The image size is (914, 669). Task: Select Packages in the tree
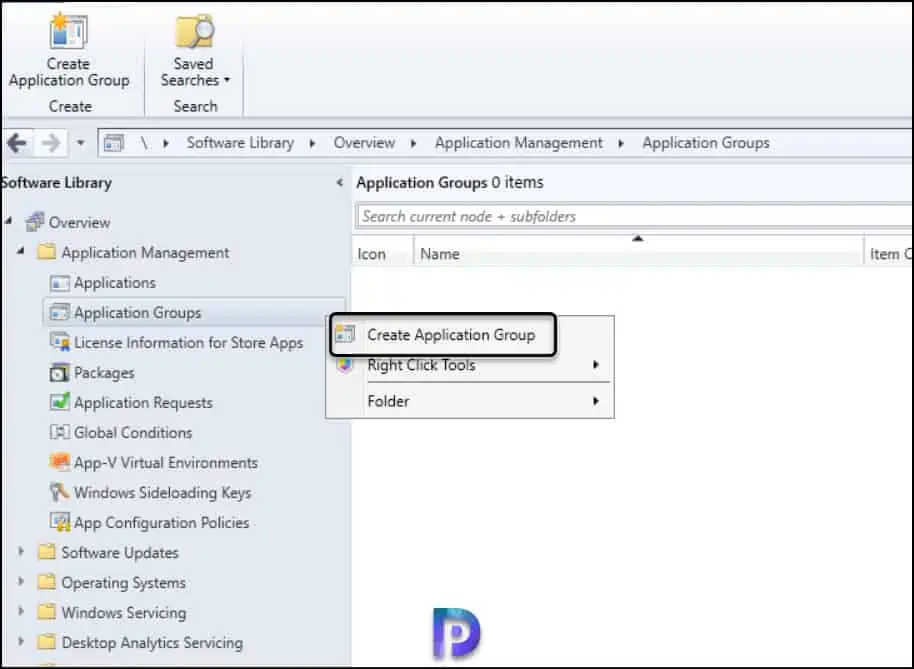pos(104,372)
